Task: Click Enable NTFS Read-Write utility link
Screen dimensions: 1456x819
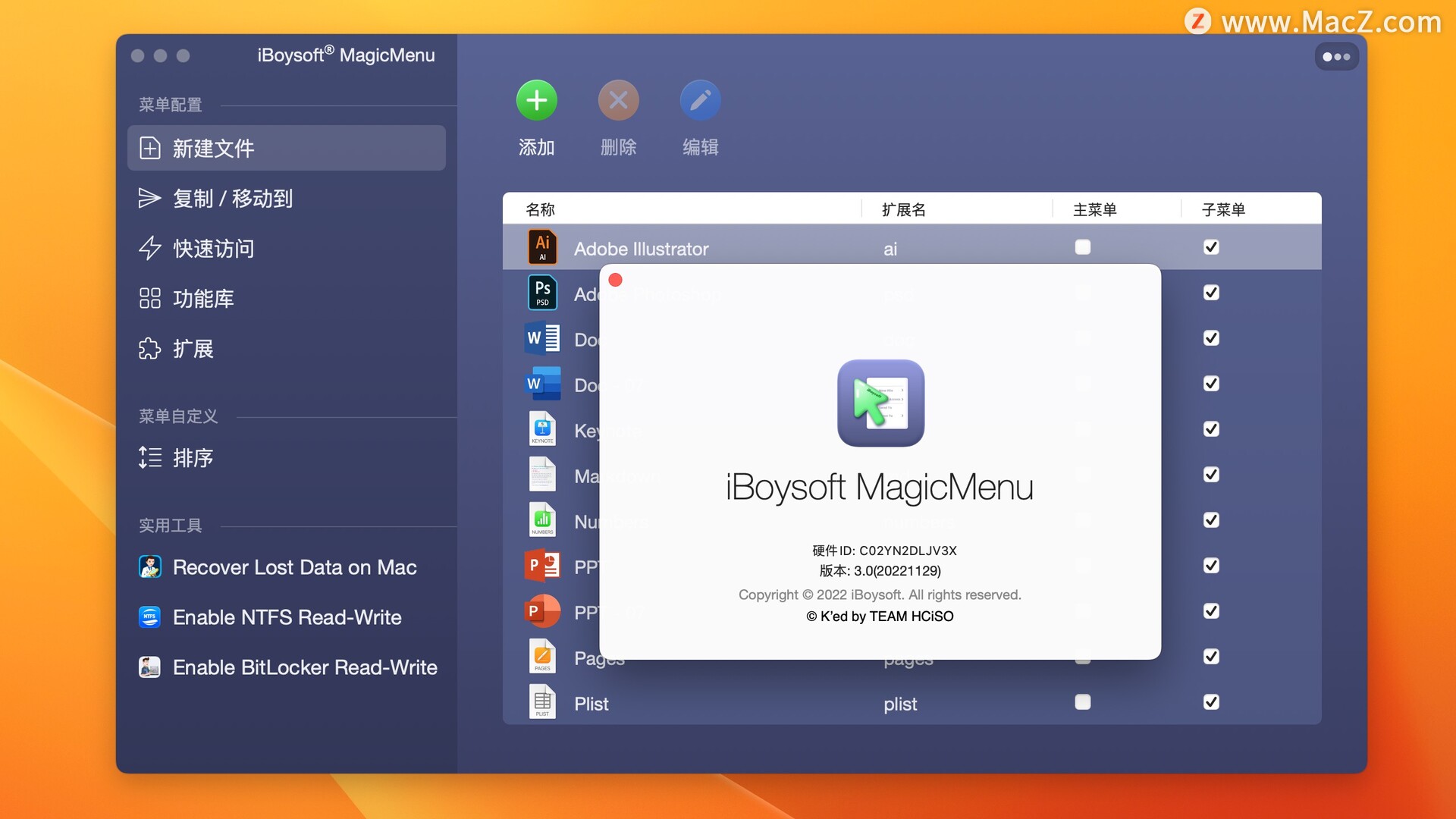Action: tap(287, 617)
